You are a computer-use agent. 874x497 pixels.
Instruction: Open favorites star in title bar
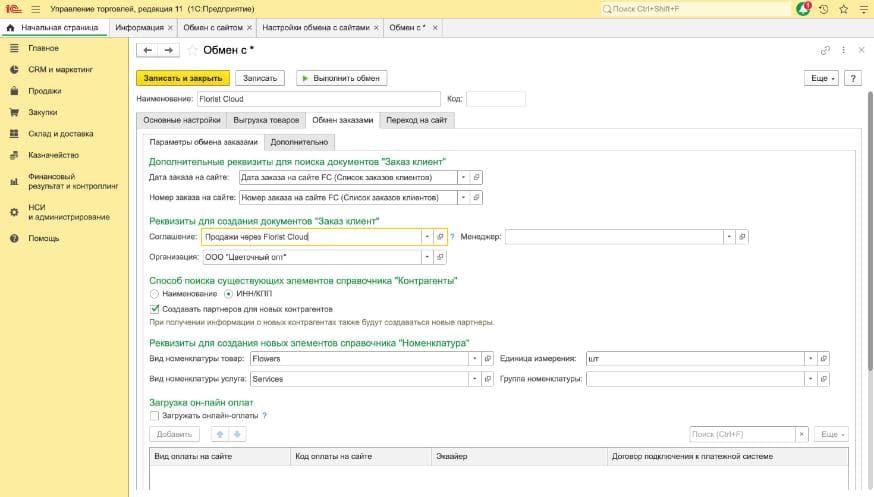(x=843, y=9)
